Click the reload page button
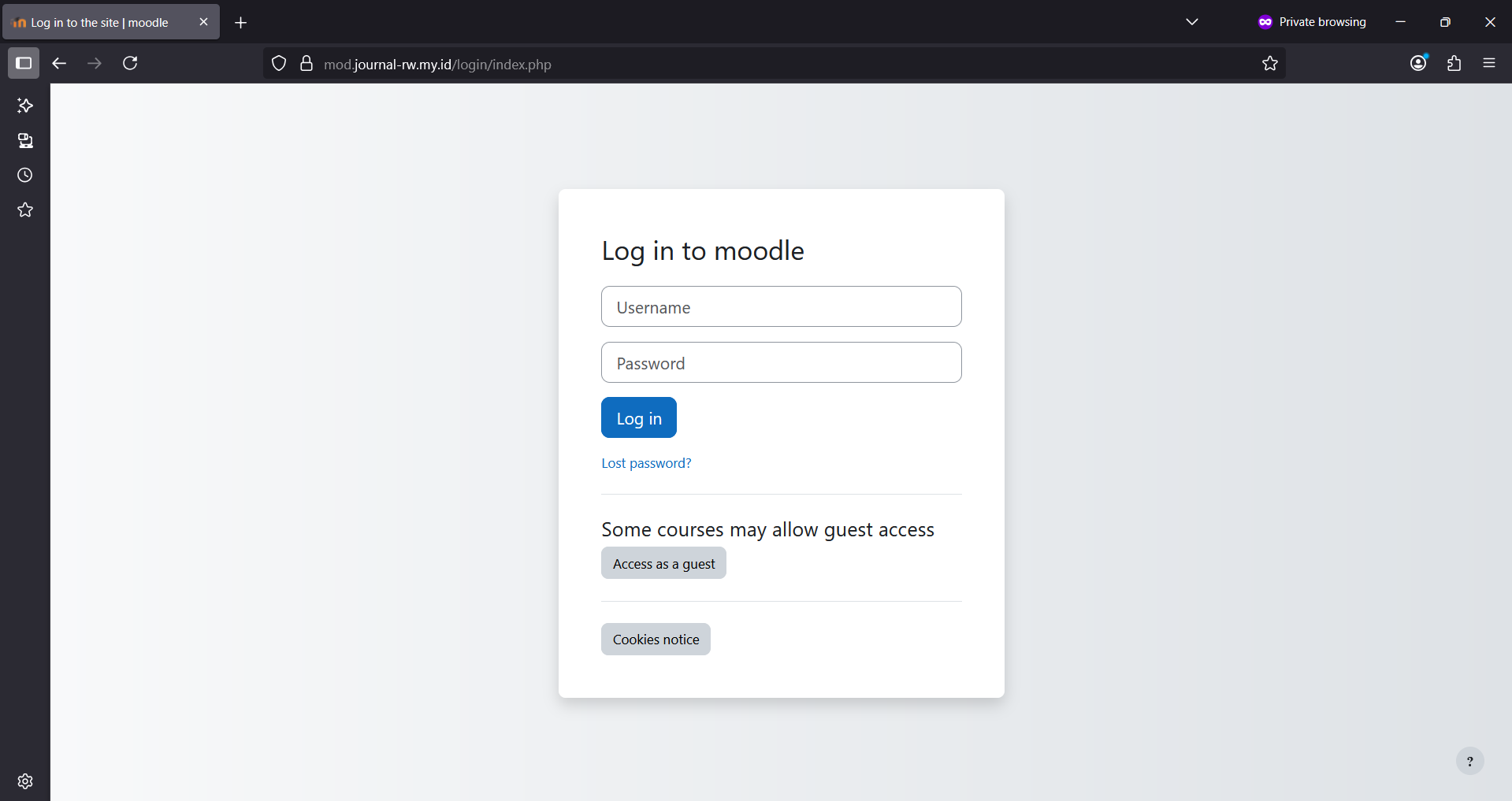Viewport: 1512px width, 801px height. point(130,63)
